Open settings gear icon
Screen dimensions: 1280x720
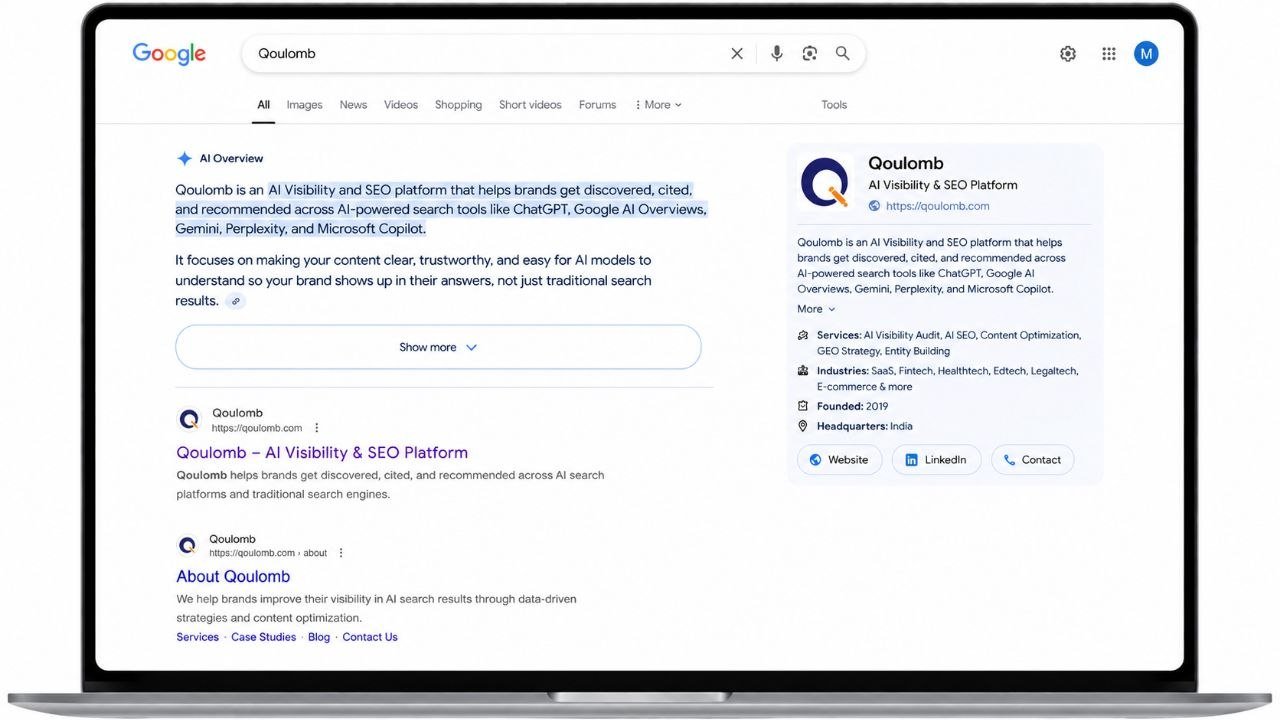[x=1068, y=54]
